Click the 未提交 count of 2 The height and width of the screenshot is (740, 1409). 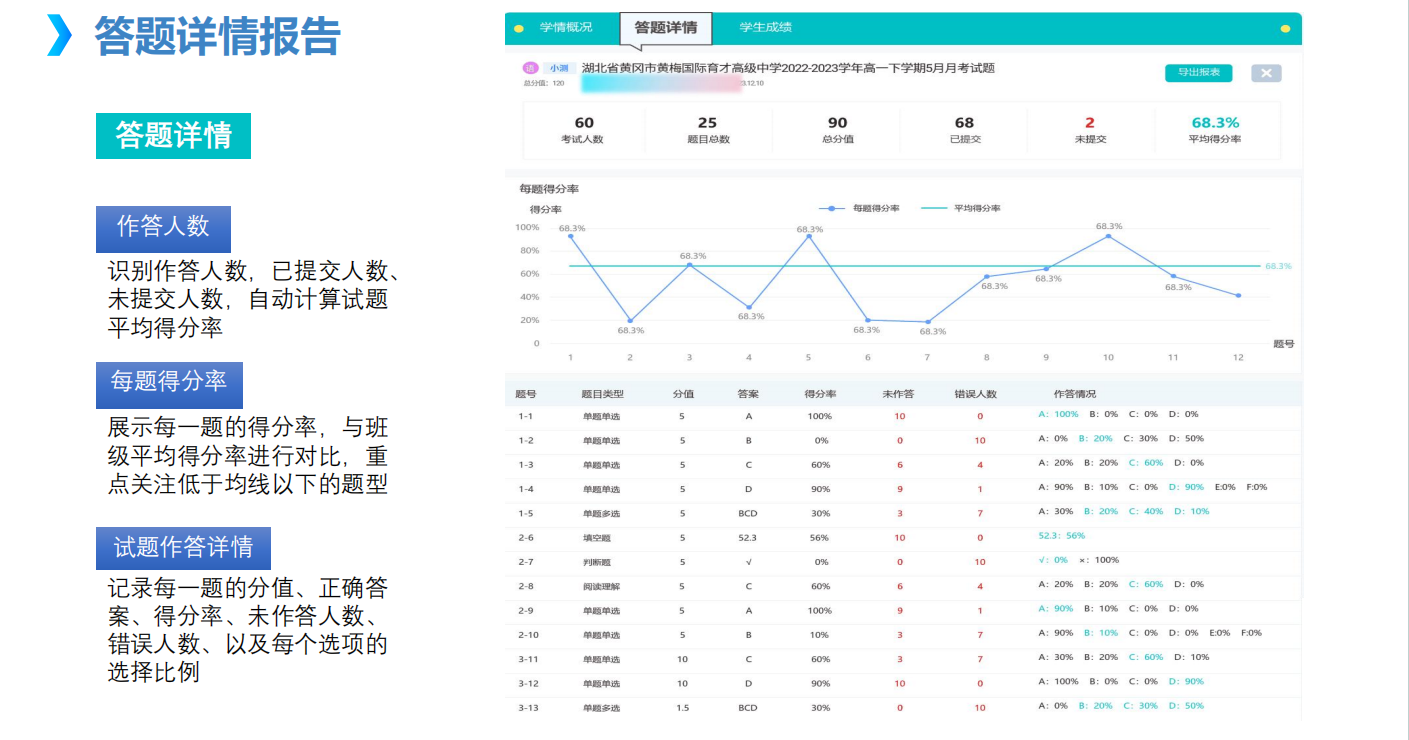click(x=1090, y=123)
